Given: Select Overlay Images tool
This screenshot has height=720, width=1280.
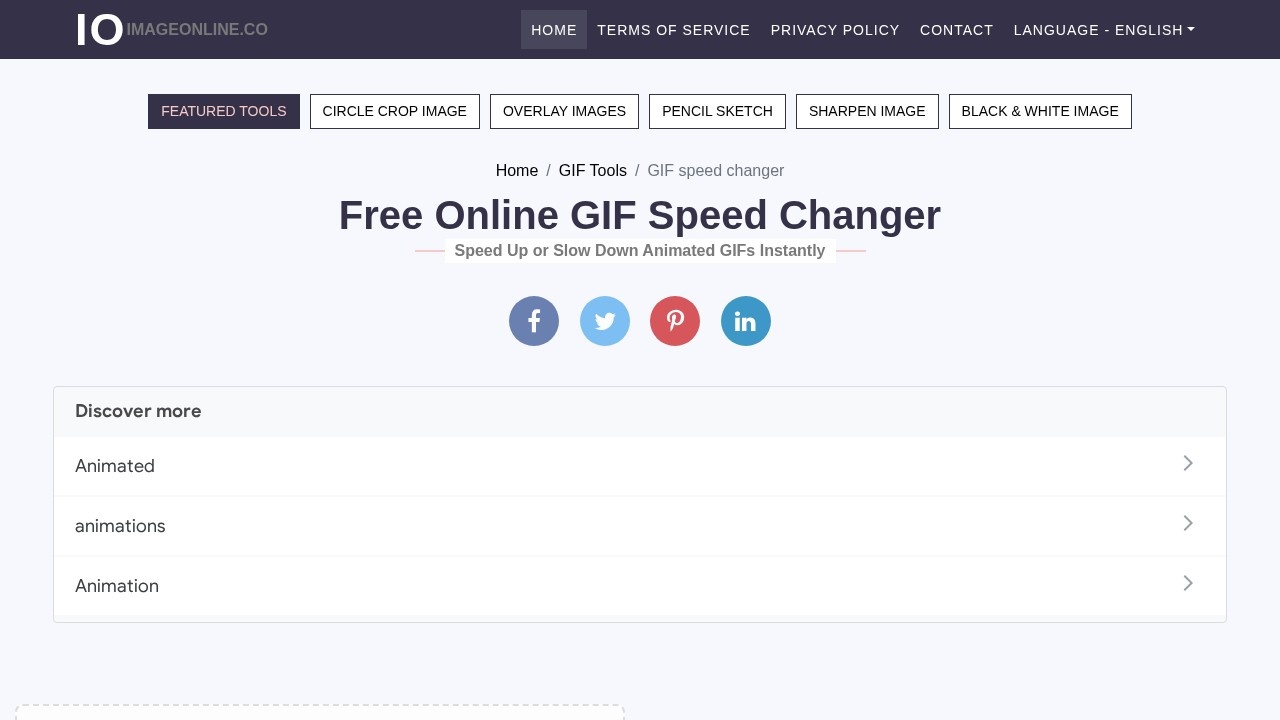Looking at the screenshot, I should (x=564, y=111).
